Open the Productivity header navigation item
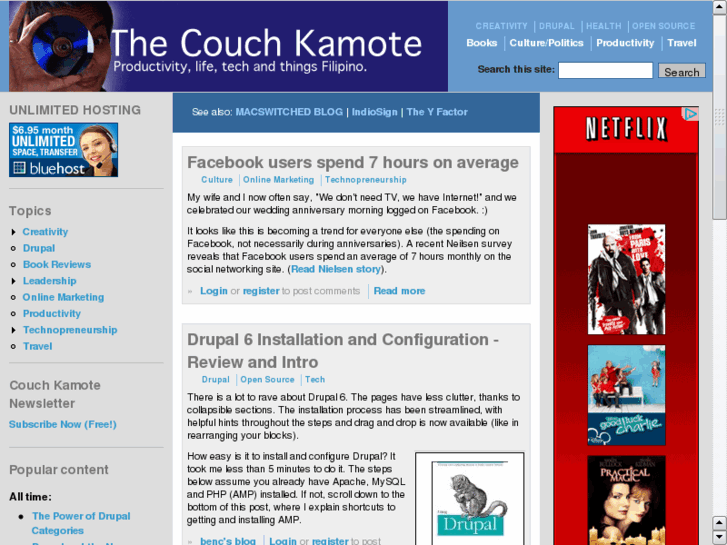727x545 pixels. [x=625, y=43]
